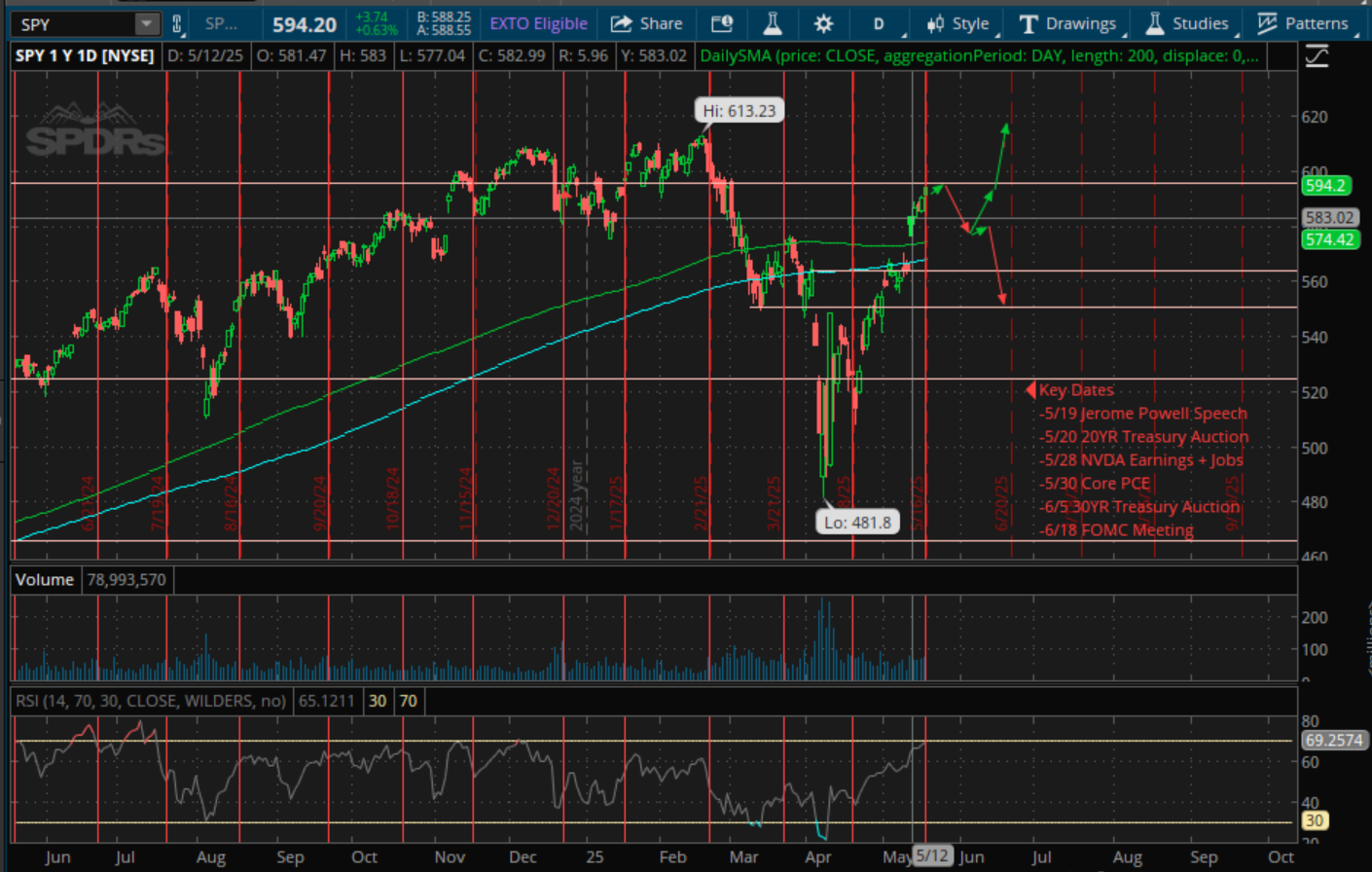Click the economic calendar icon beside Share
This screenshot has width=1372, height=872.
(722, 23)
